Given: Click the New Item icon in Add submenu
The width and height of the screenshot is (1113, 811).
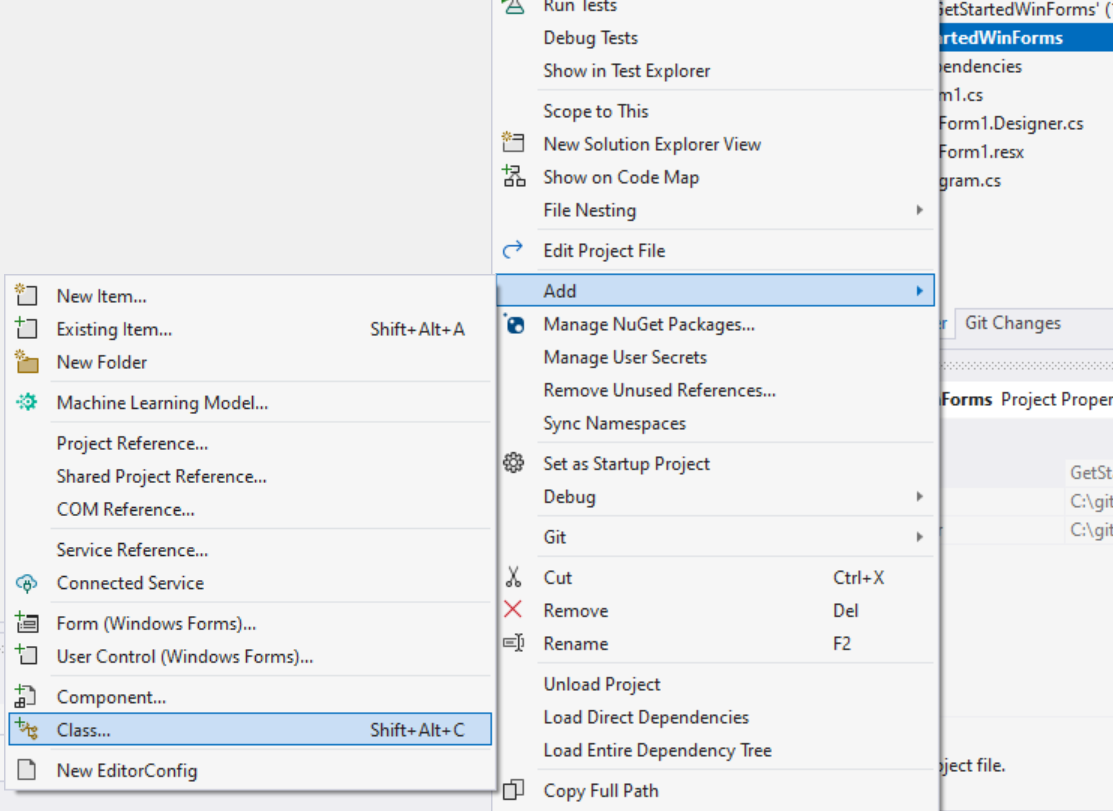Looking at the screenshot, I should [x=26, y=296].
